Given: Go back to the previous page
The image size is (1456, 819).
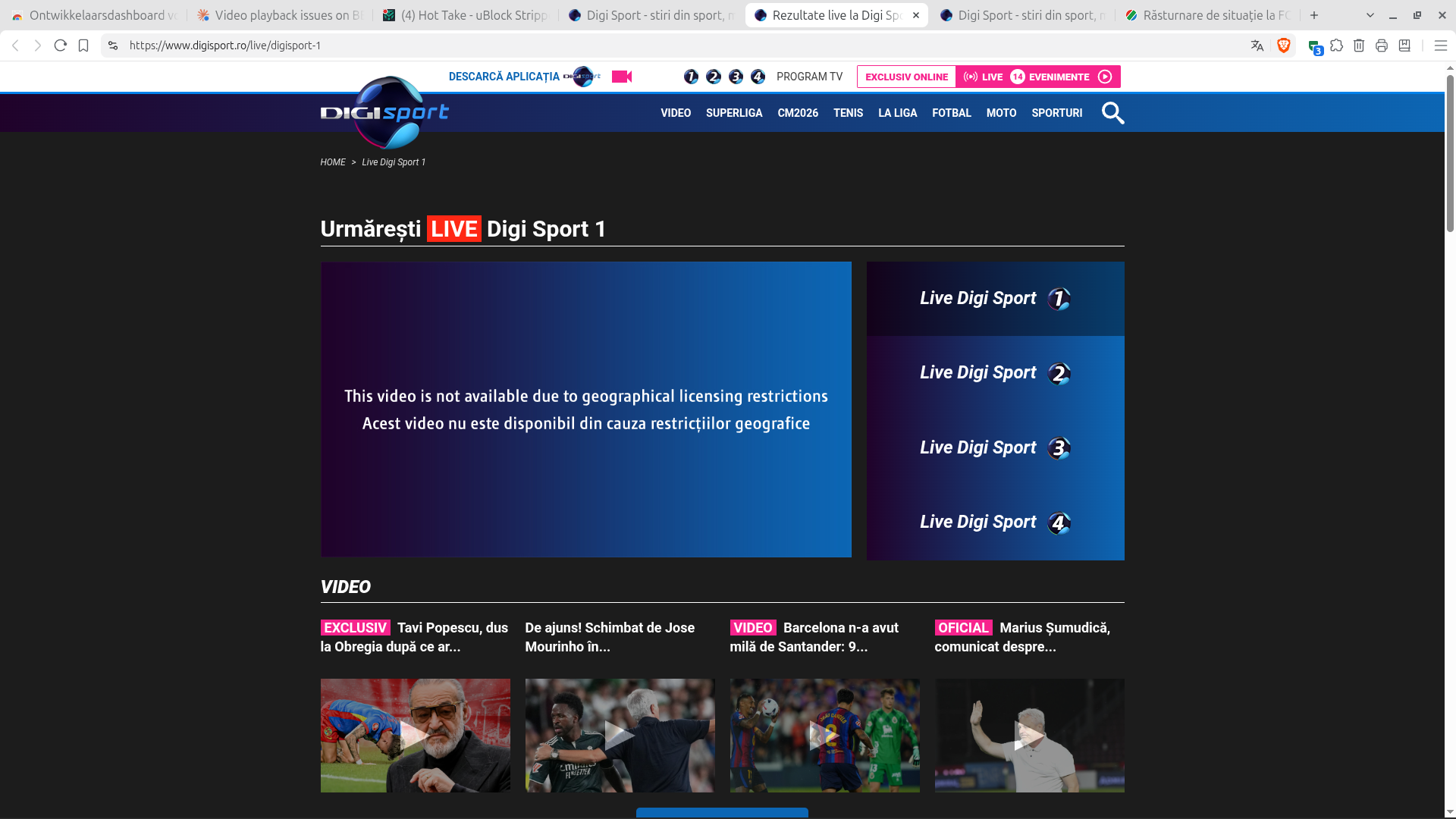Looking at the screenshot, I should pyautogui.click(x=15, y=45).
